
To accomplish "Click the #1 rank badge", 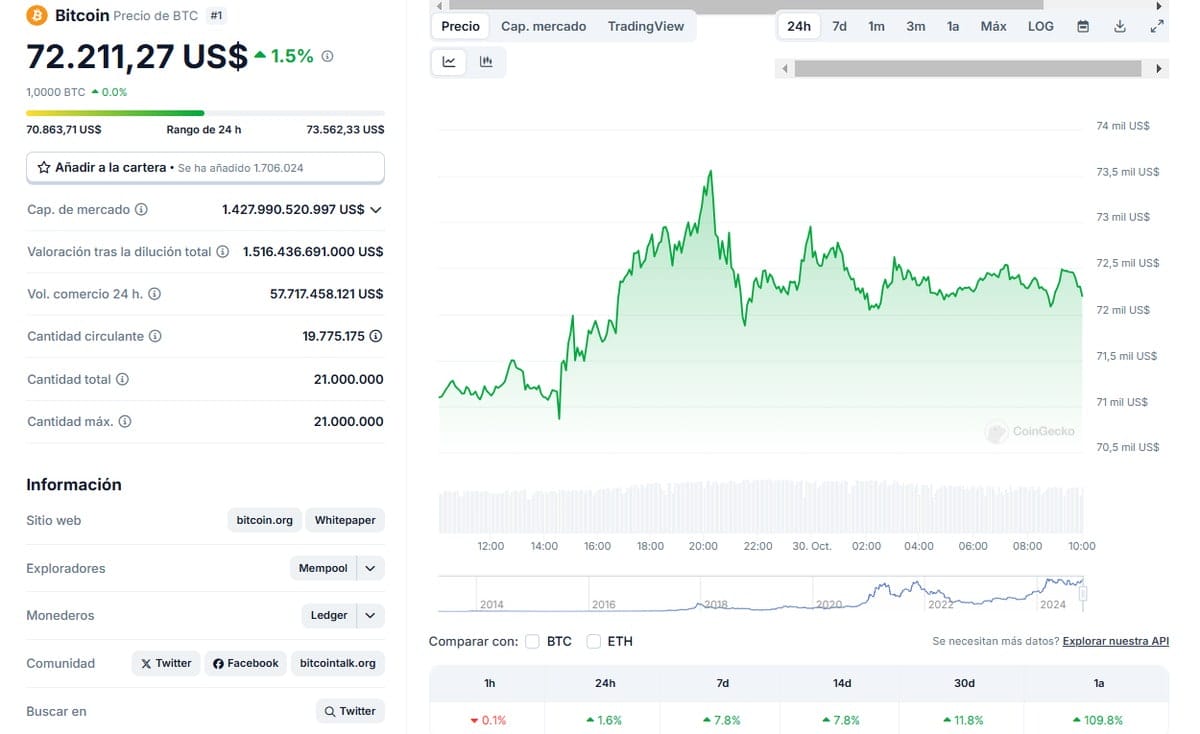I will [x=215, y=16].
